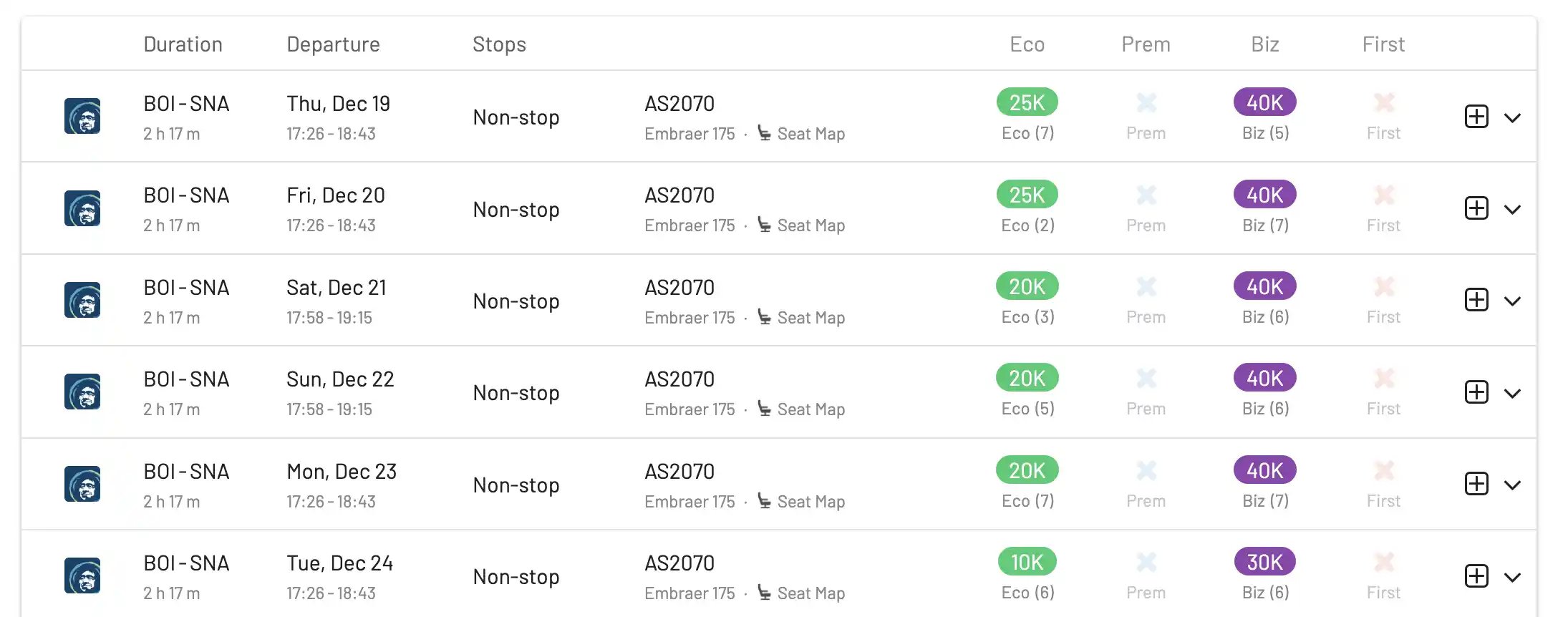Click the Eco column header
1568x617 pixels.
1027,44
